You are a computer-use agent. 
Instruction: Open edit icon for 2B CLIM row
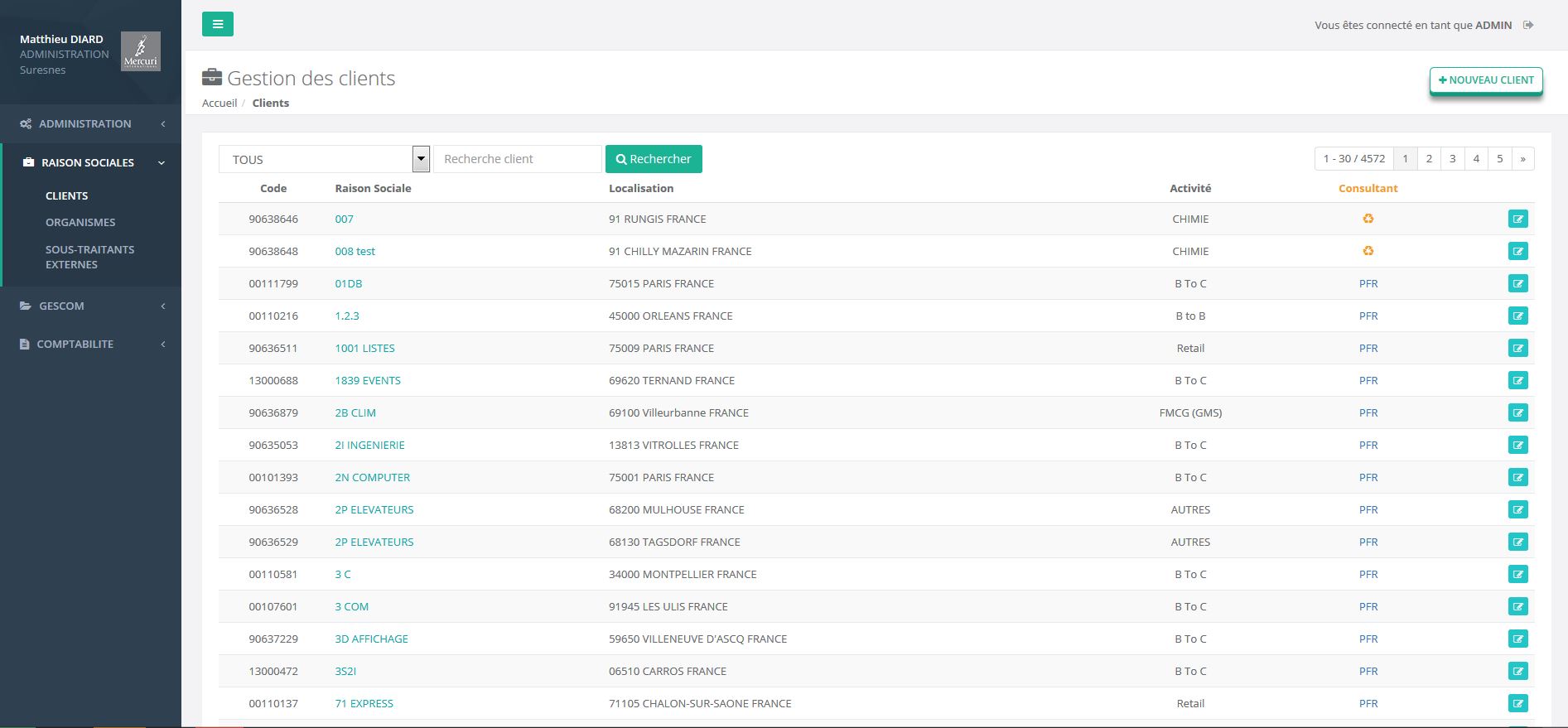click(x=1517, y=413)
